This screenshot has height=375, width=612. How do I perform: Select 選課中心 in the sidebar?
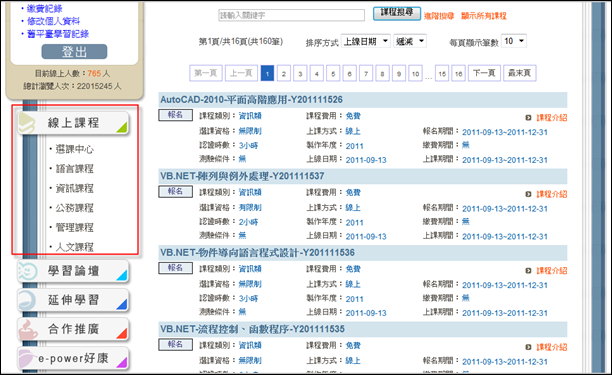[x=74, y=149]
